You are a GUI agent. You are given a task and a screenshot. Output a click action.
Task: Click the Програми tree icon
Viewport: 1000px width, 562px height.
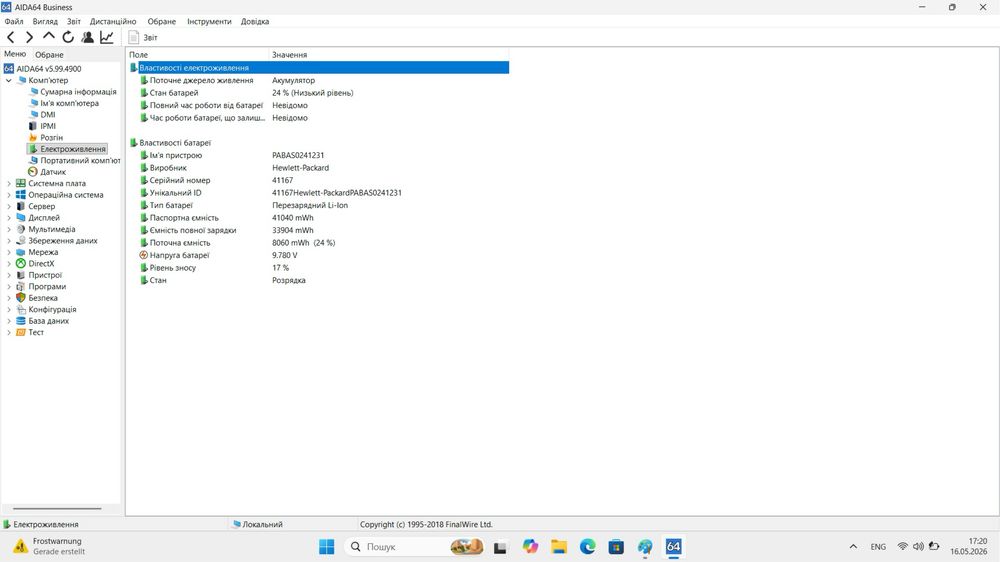coord(20,287)
